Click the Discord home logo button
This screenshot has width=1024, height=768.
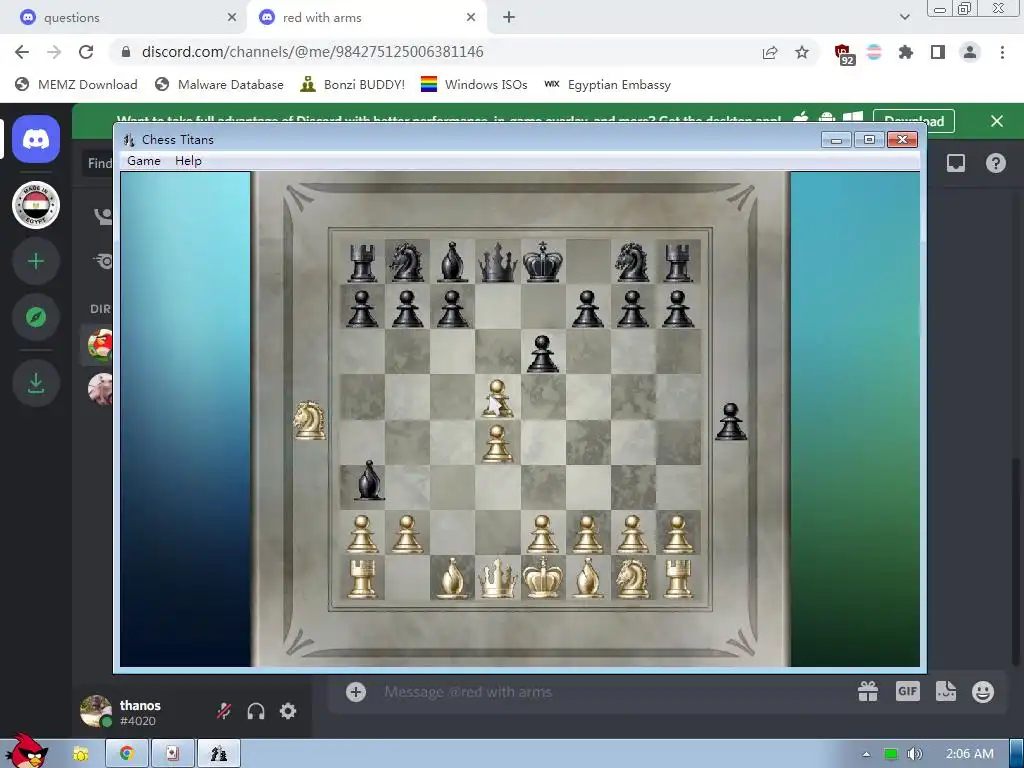pos(36,139)
